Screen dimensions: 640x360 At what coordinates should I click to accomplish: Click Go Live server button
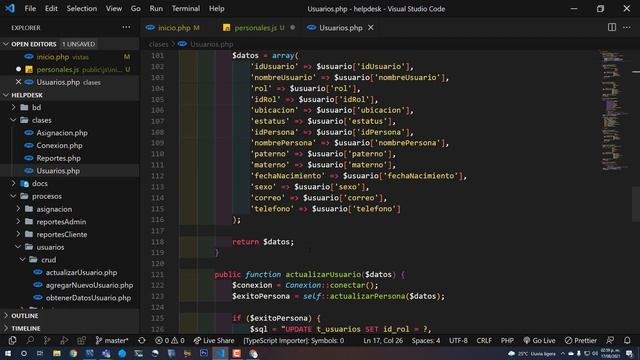tap(539, 340)
